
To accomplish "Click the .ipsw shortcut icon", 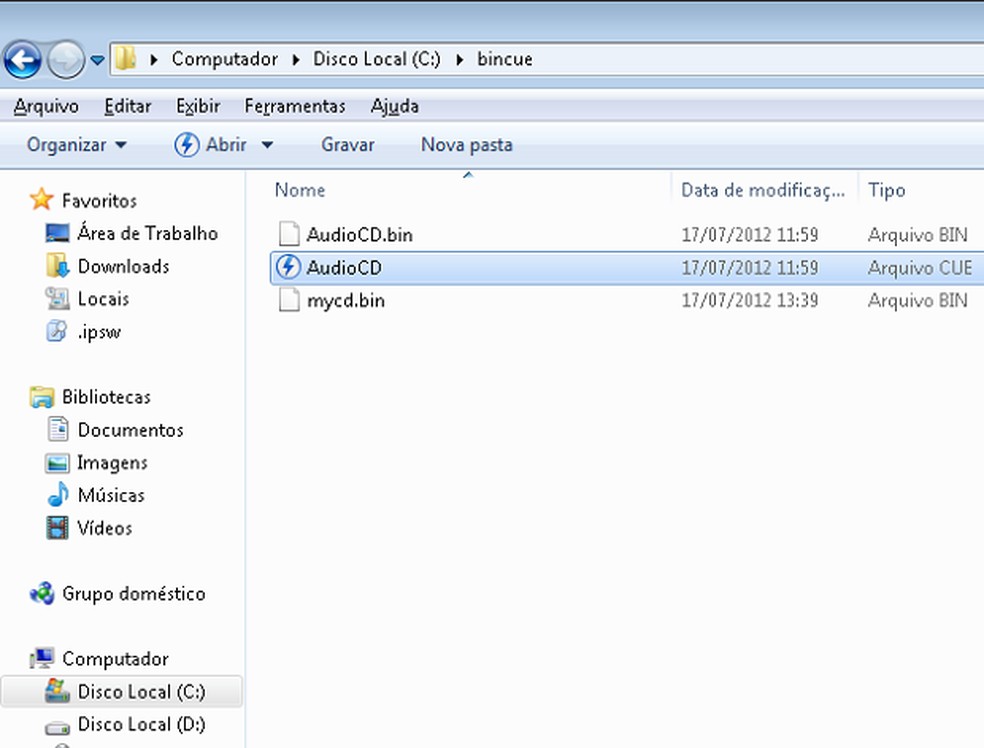I will pos(56,331).
